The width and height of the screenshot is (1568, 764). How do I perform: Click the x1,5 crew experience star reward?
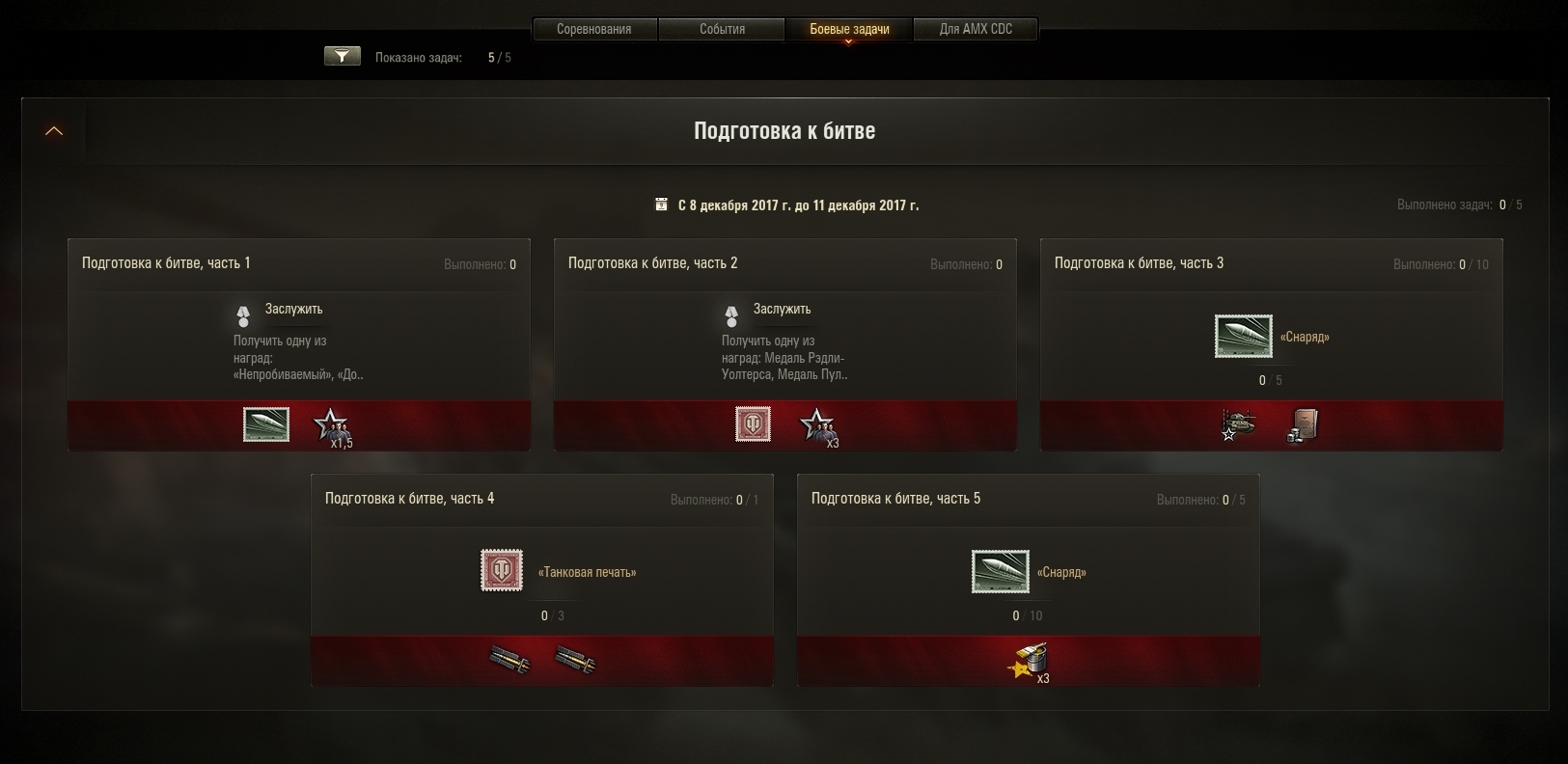click(333, 426)
